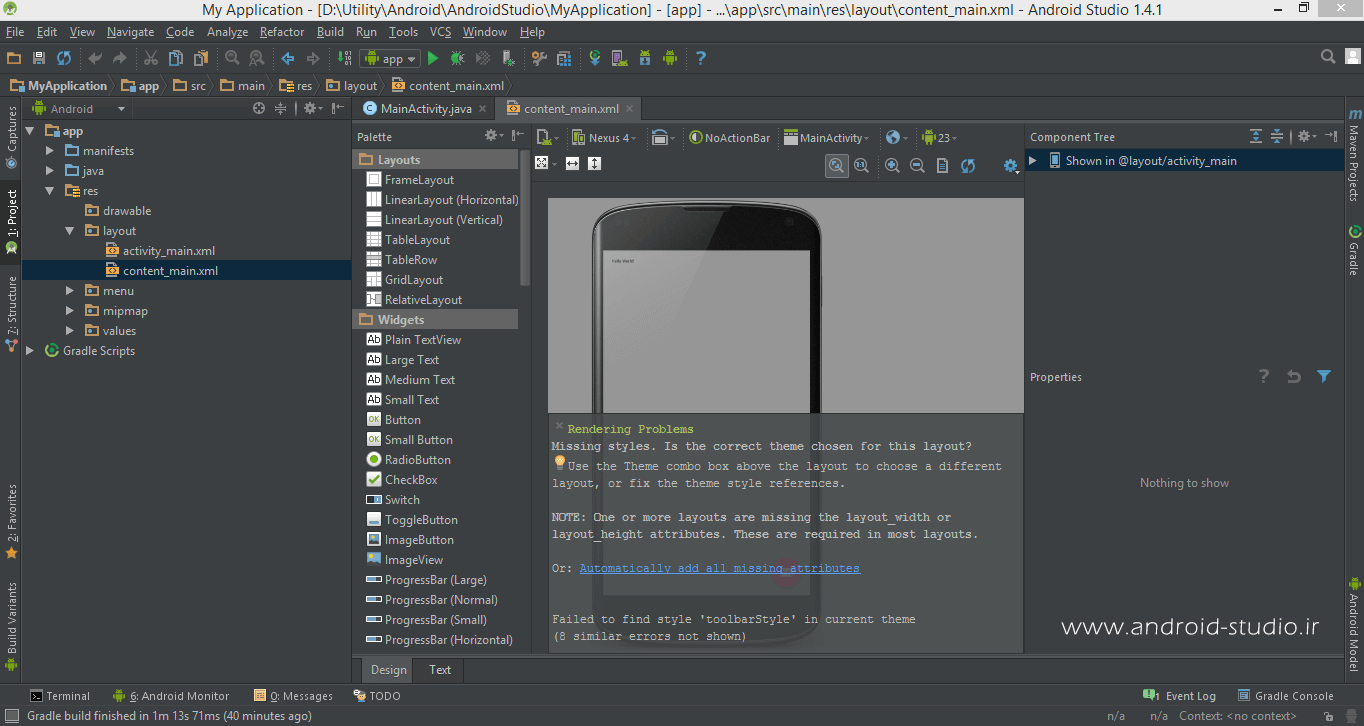
Task: Open Android Monitor tool window
Action: coord(171,696)
